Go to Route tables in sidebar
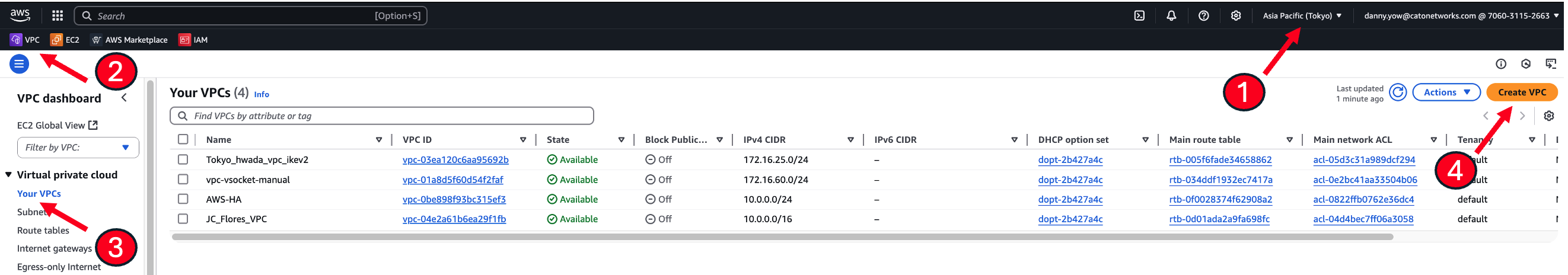The image size is (1568, 275). coord(43,231)
